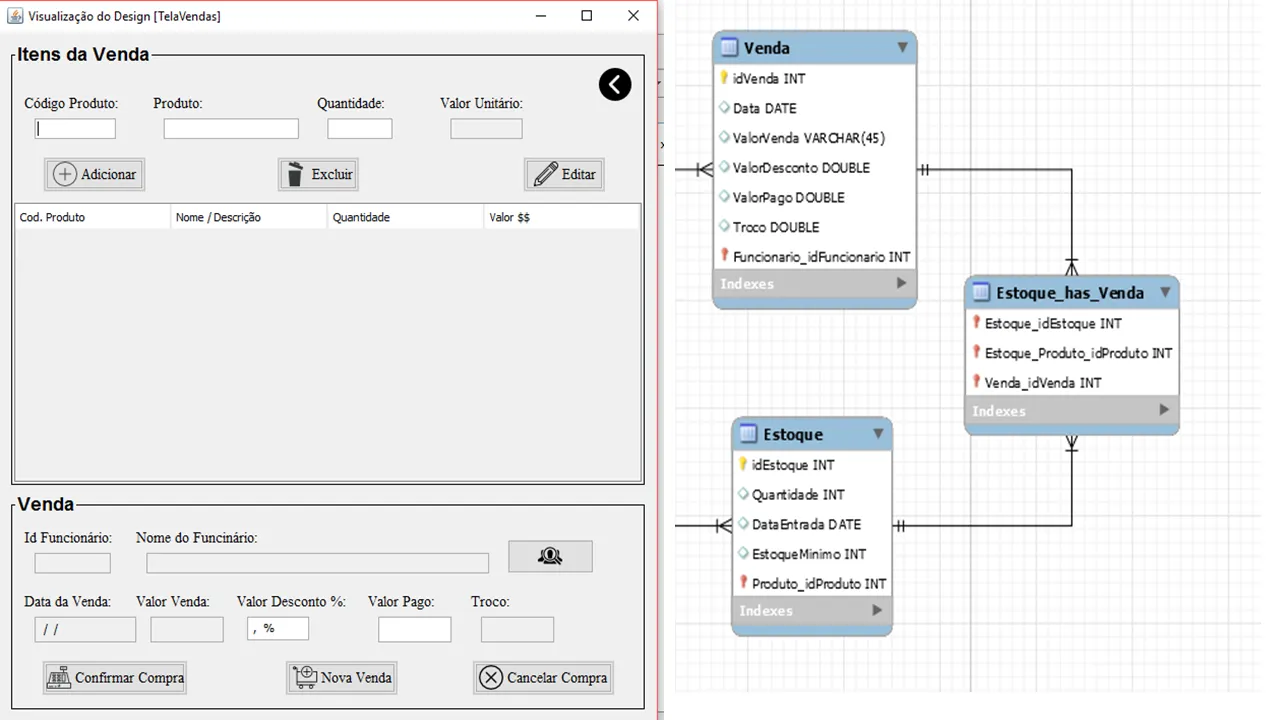Collapse the Venda table with header arrow
Viewport: 1280px width, 720px height.
point(902,47)
